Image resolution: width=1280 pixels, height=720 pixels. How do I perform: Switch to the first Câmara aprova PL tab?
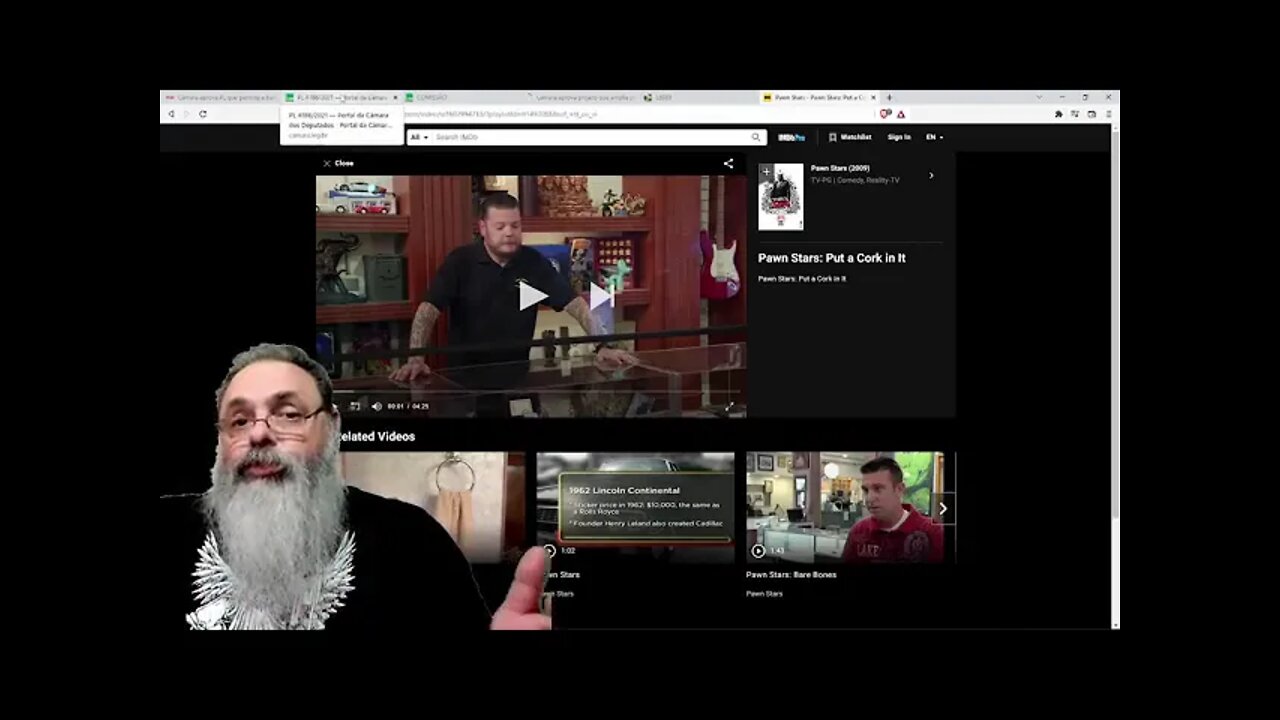(220, 98)
